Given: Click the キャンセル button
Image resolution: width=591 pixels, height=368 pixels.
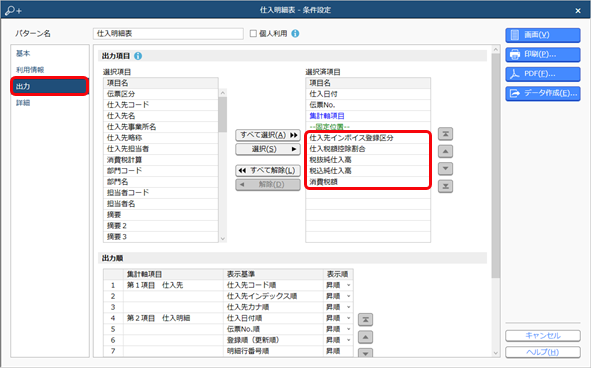Looking at the screenshot, I should (x=543, y=336).
